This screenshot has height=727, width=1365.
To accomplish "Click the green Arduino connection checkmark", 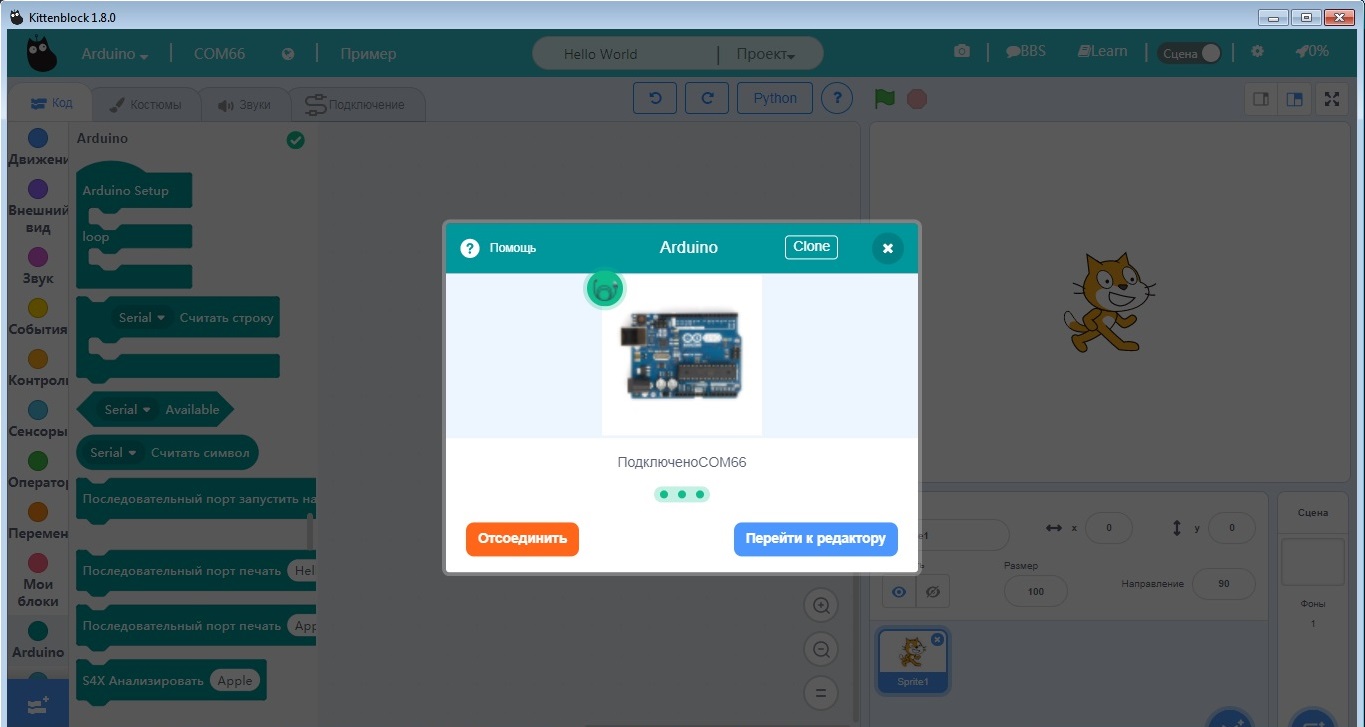I will pos(295,140).
